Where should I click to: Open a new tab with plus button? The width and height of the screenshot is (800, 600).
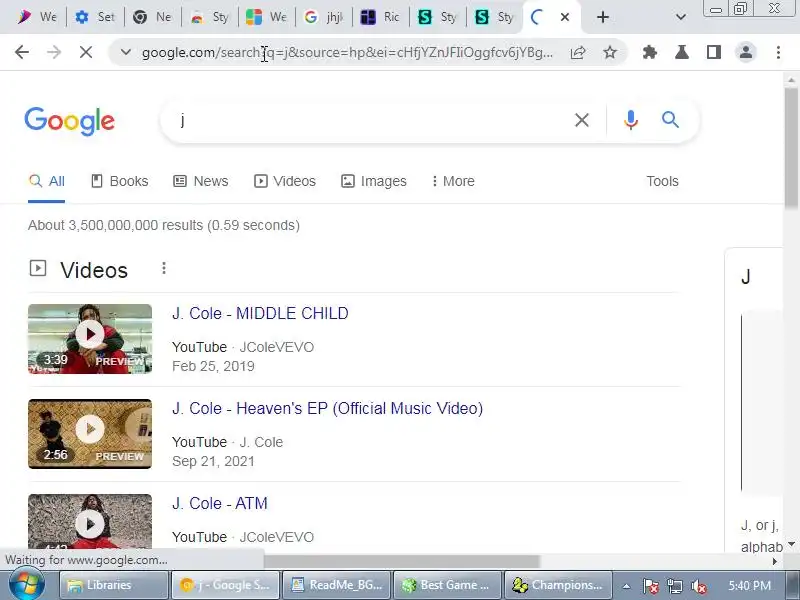pyautogui.click(x=603, y=17)
